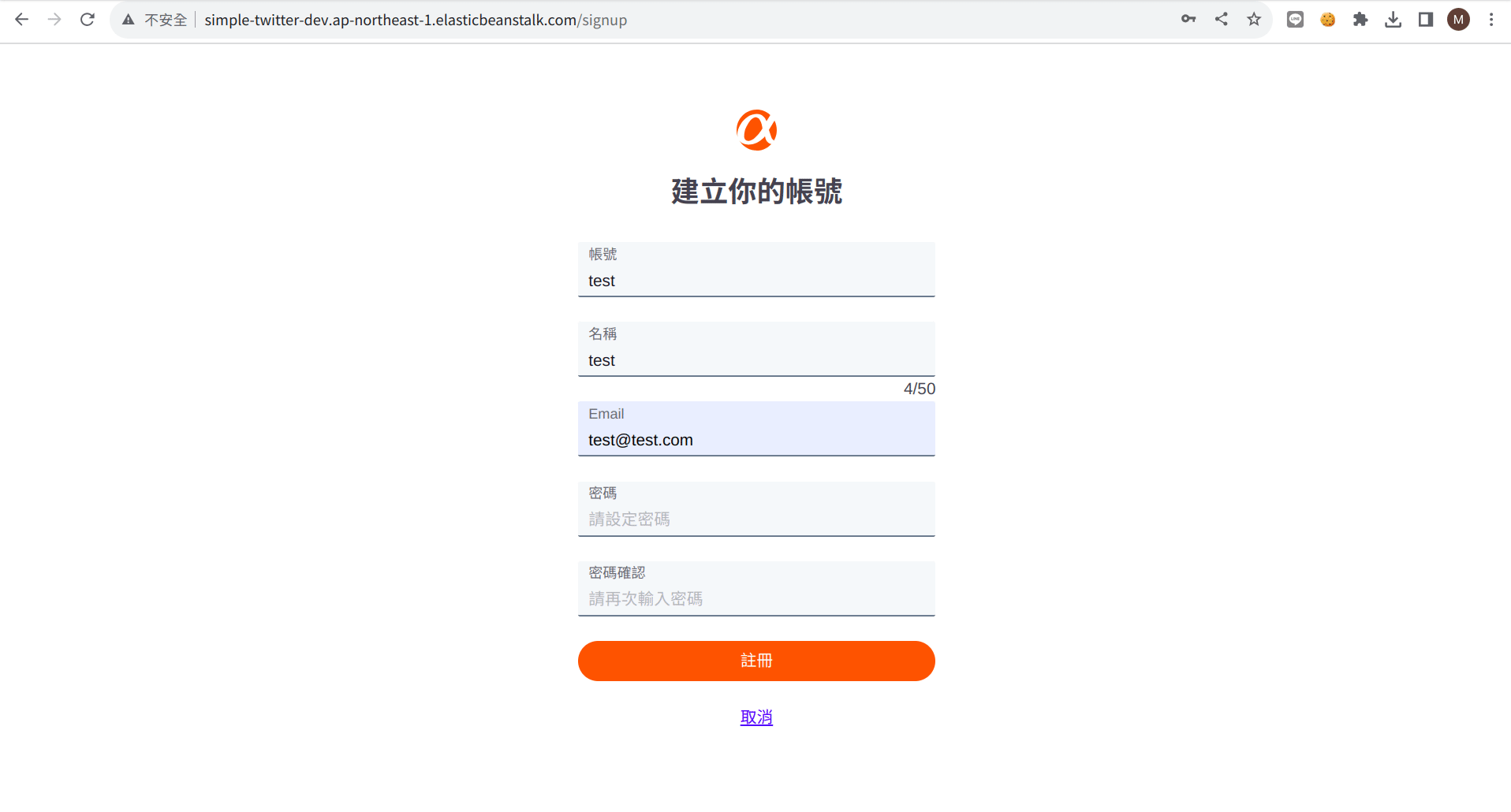Click the saved passwords key icon
Viewport: 1511px width, 812px height.
click(x=1188, y=20)
